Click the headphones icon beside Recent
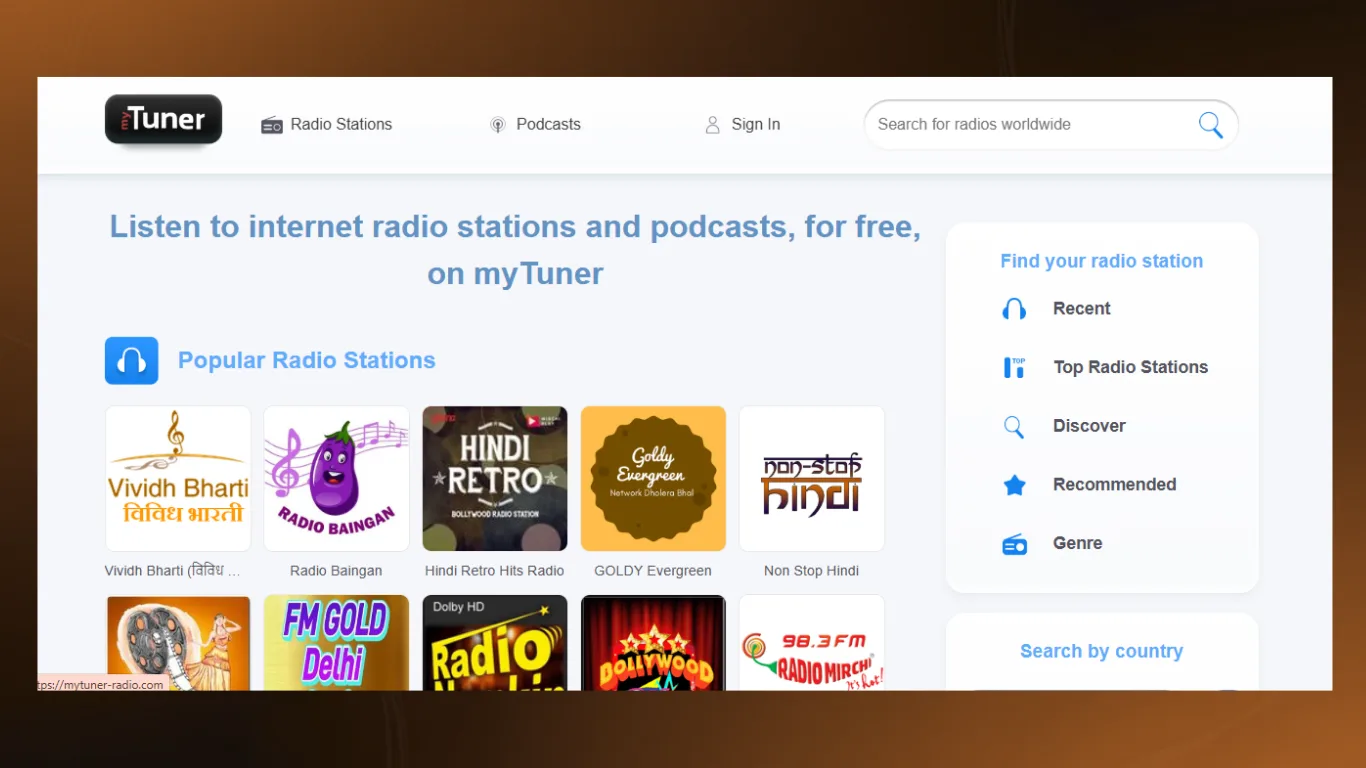Screen dimensions: 1366x768 click(x=1014, y=309)
